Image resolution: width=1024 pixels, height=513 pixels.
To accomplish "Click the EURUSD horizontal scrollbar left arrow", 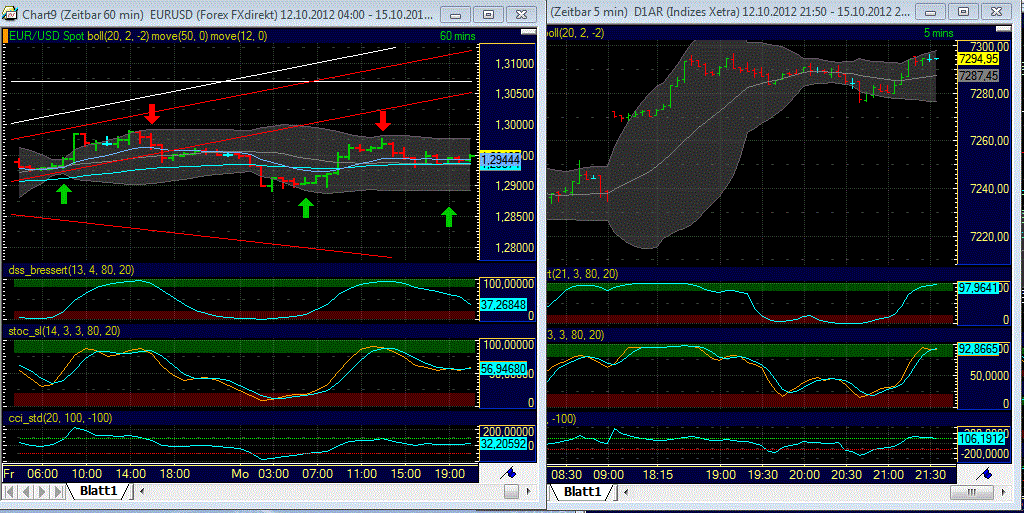I will [142, 491].
